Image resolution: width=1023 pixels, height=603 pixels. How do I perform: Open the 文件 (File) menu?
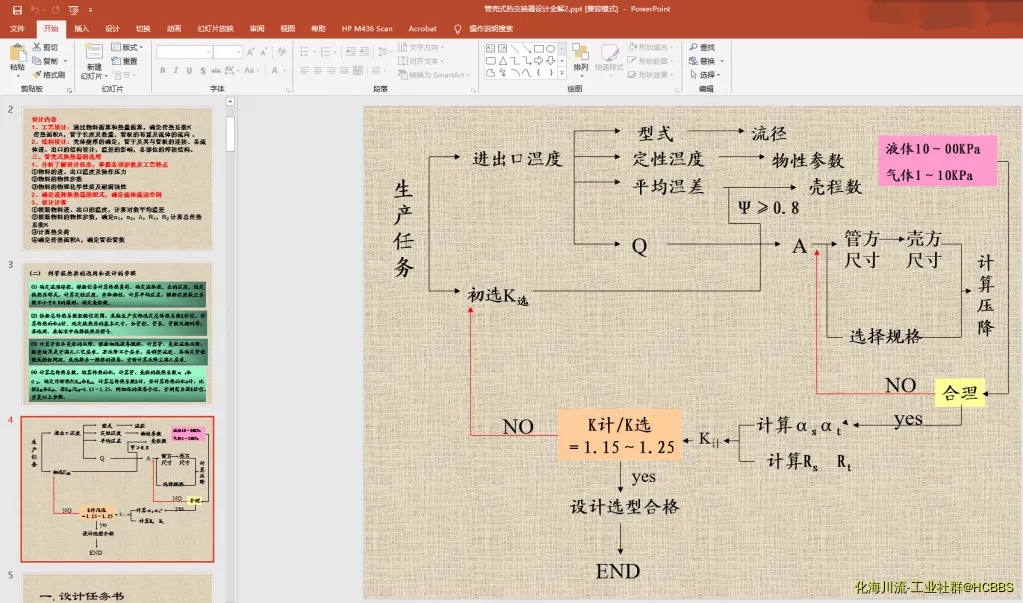coord(18,29)
